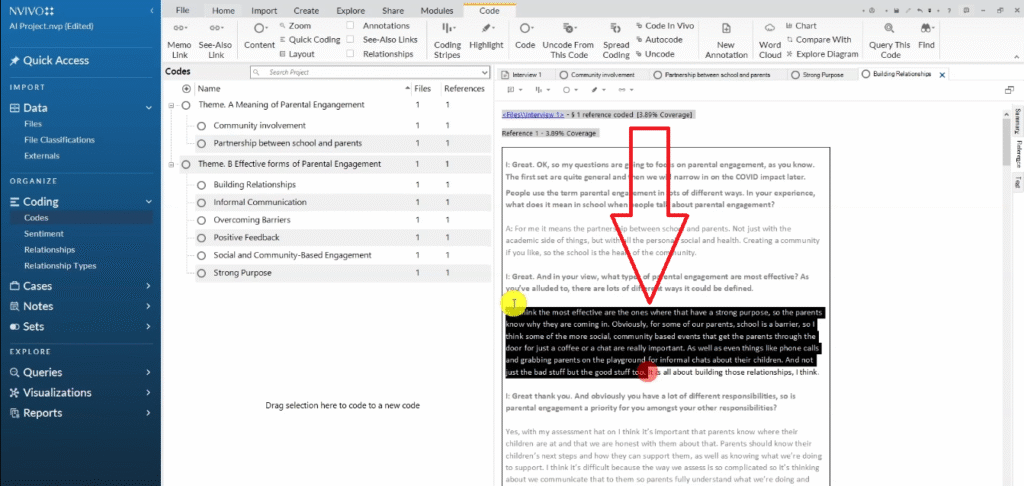Select Sentiment under Coding in sidebar
This screenshot has width=1024, height=486.
pyautogui.click(x=43, y=232)
